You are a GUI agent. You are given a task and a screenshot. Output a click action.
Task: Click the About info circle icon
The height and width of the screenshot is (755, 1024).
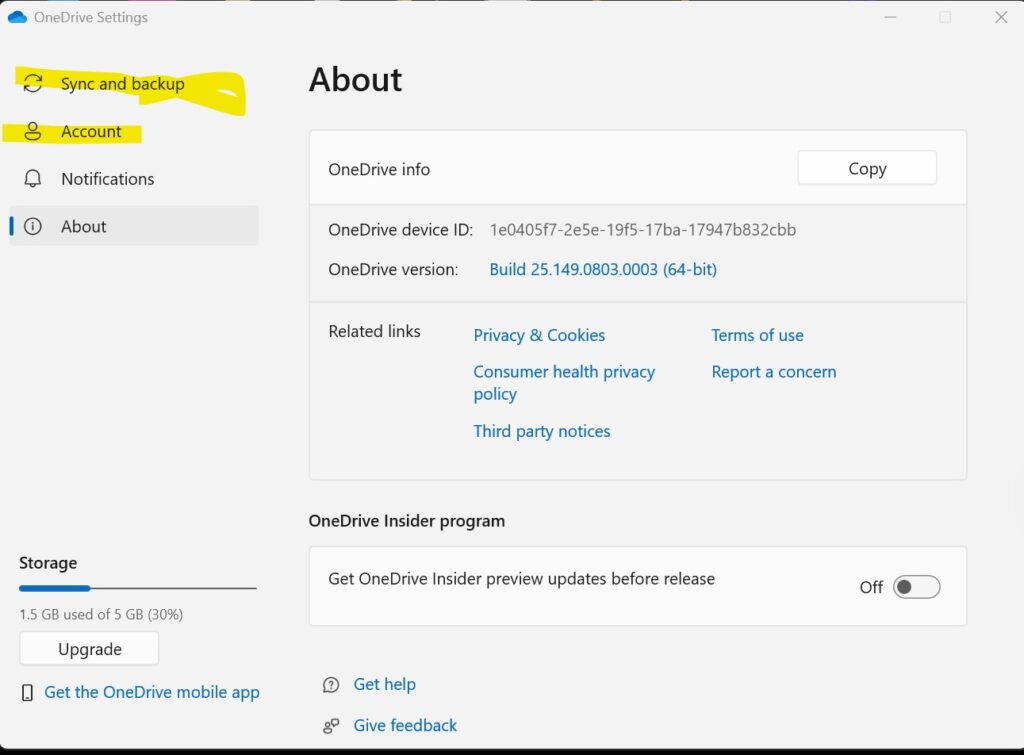coord(33,226)
